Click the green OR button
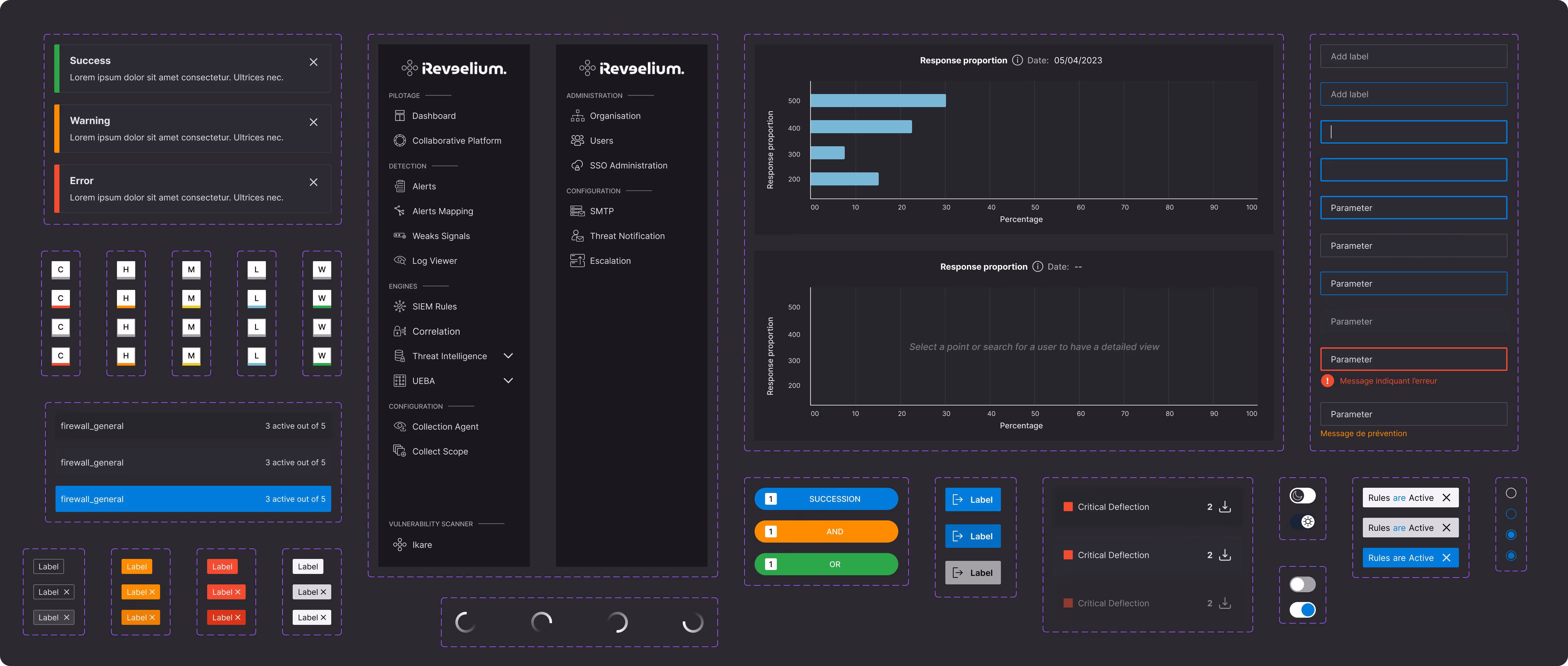Screen dimensions: 1568x666 click(x=826, y=564)
